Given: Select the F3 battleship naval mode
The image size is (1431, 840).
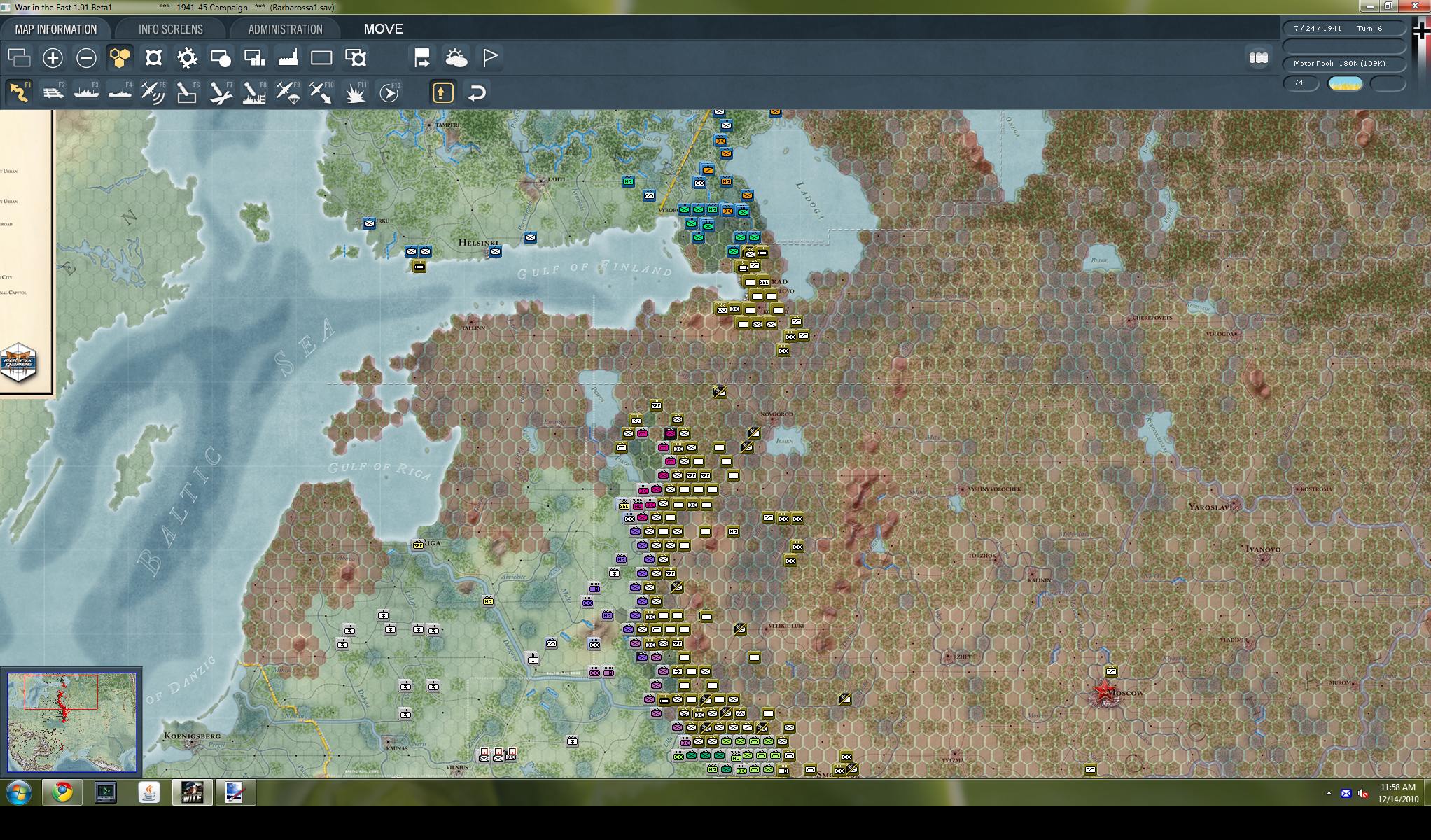Looking at the screenshot, I should click(86, 92).
